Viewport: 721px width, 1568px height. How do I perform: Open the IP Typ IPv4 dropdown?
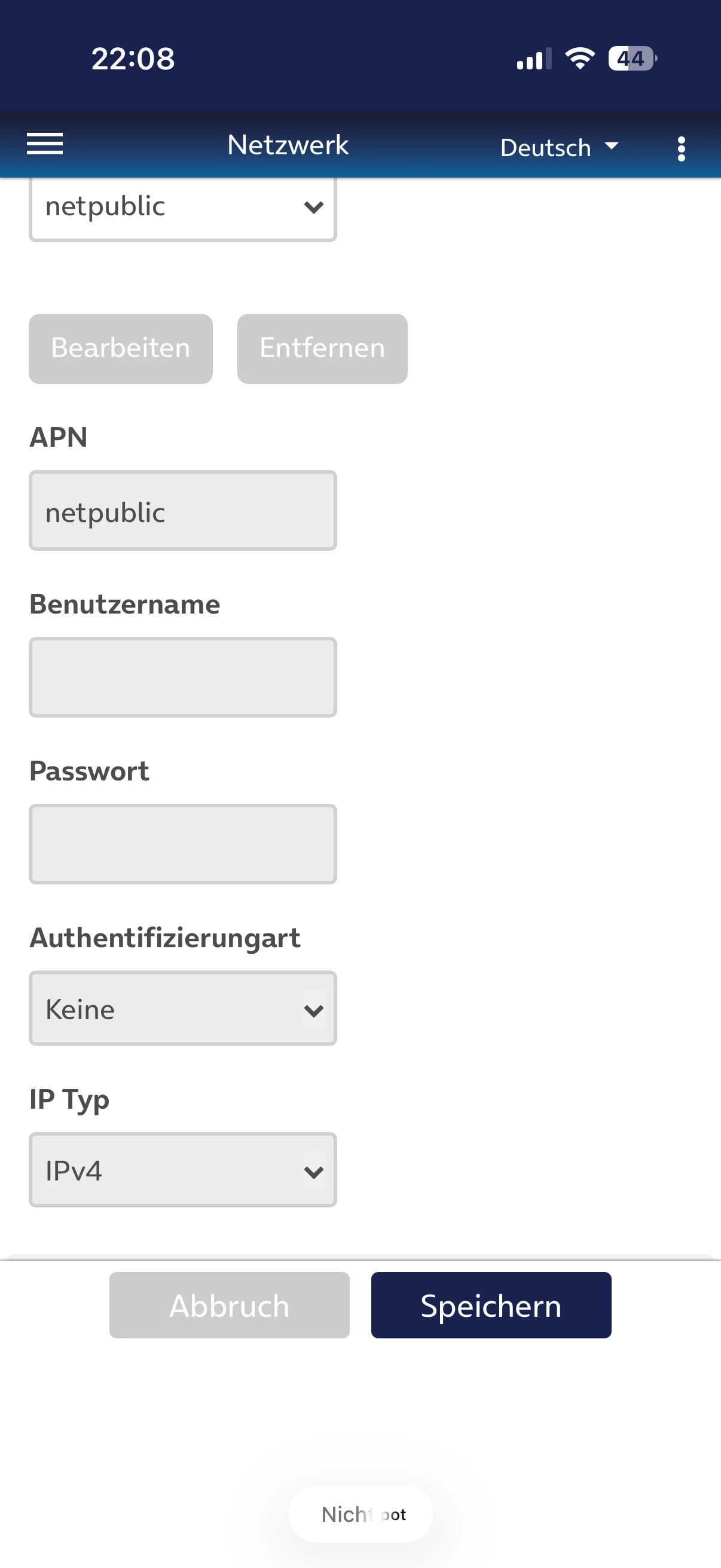click(182, 1169)
